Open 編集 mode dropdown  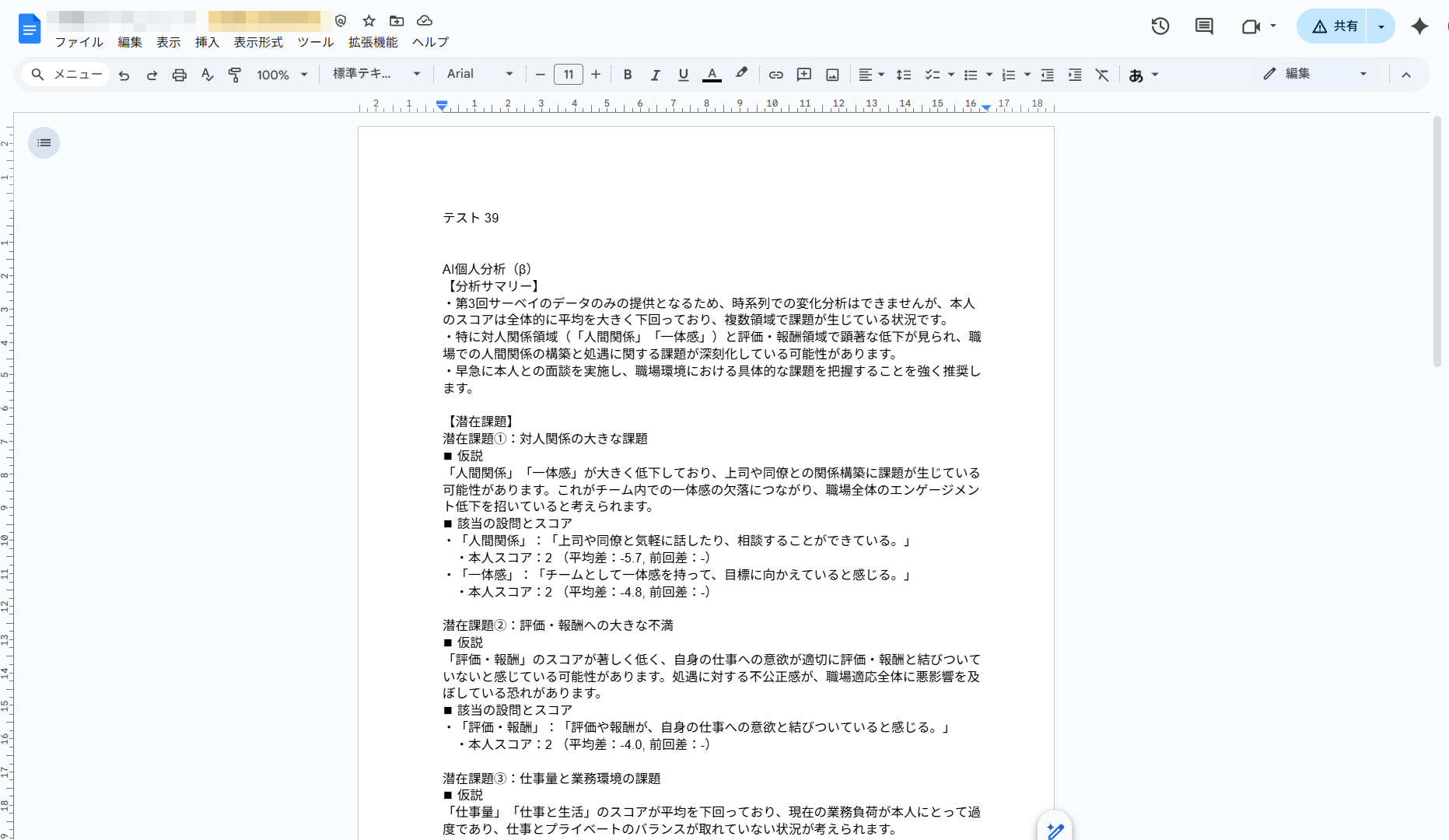pos(1315,73)
